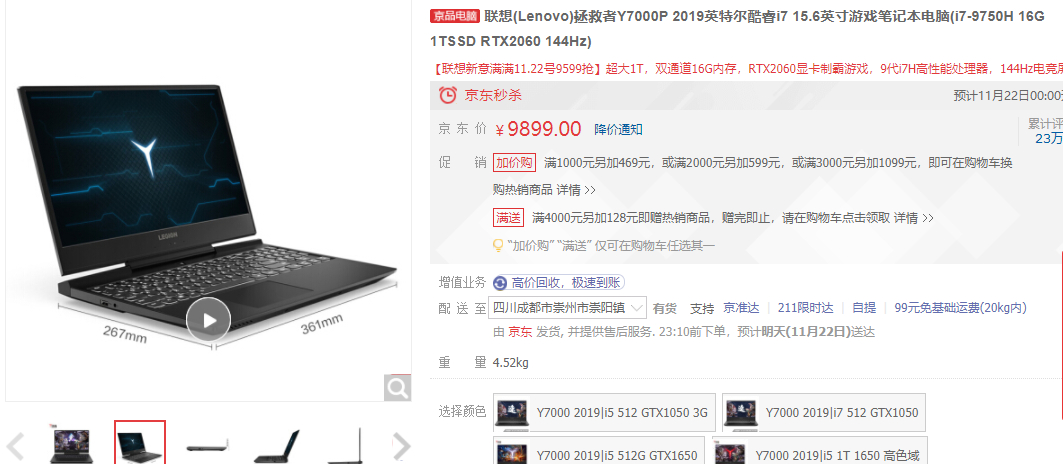Click the magnifier zoom icon on product image
Screen dimensions: 1063x464
397,388
